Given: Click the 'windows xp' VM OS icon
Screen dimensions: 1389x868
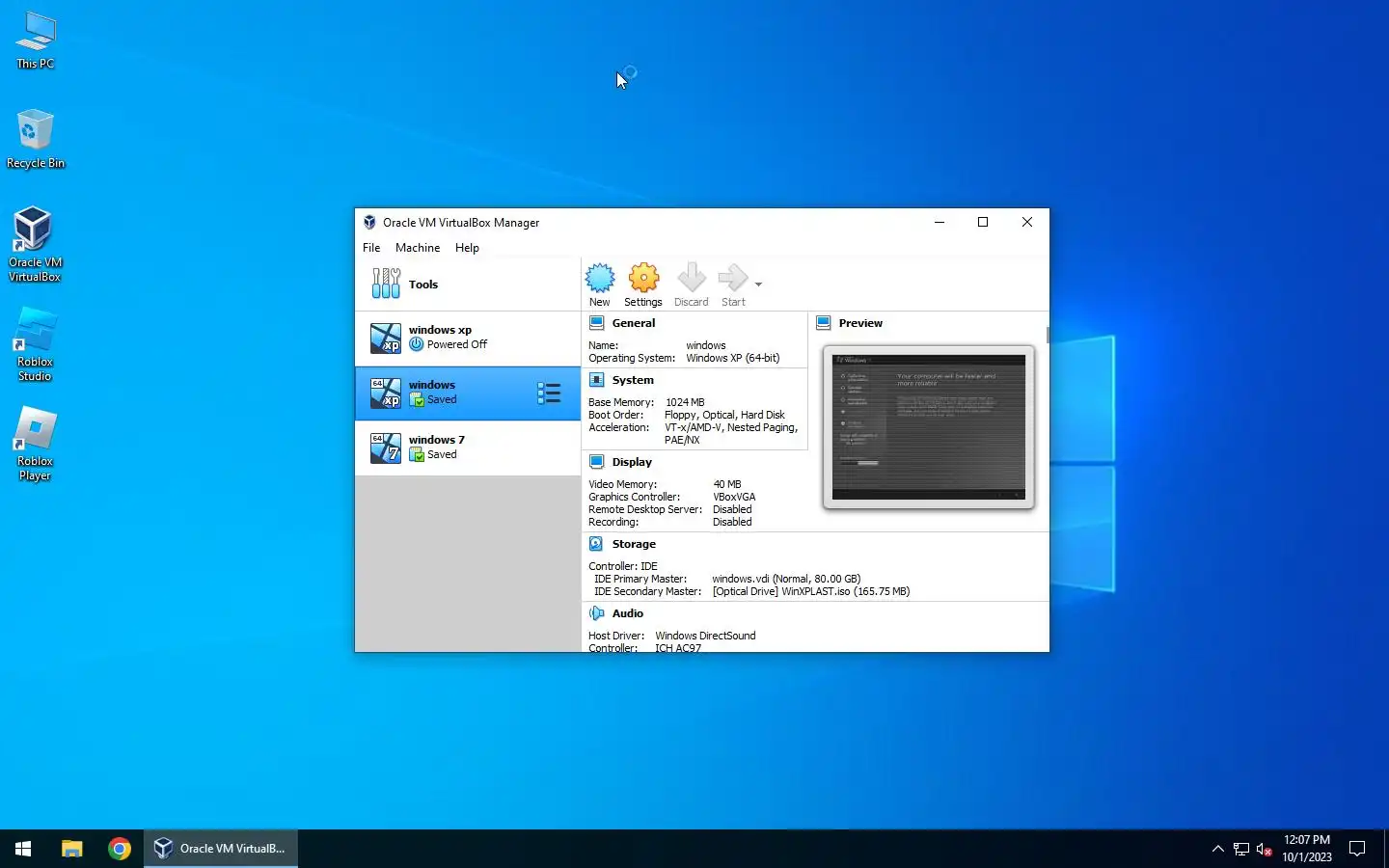Looking at the screenshot, I should 386,339.
